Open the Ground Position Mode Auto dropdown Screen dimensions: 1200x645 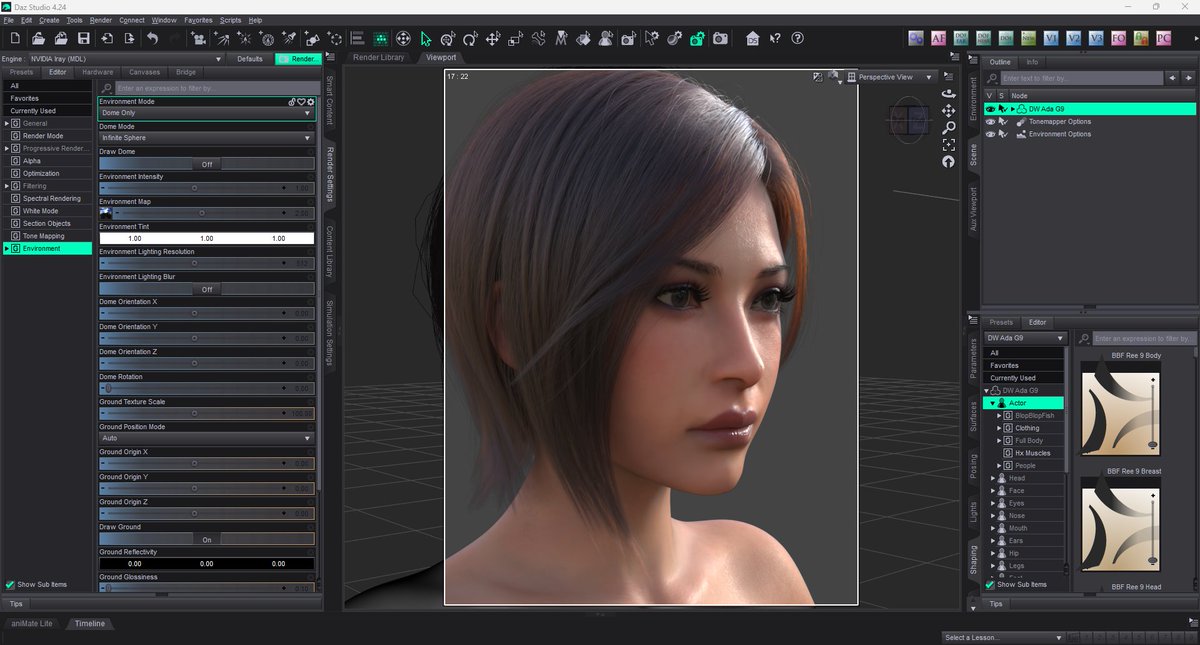click(207, 438)
